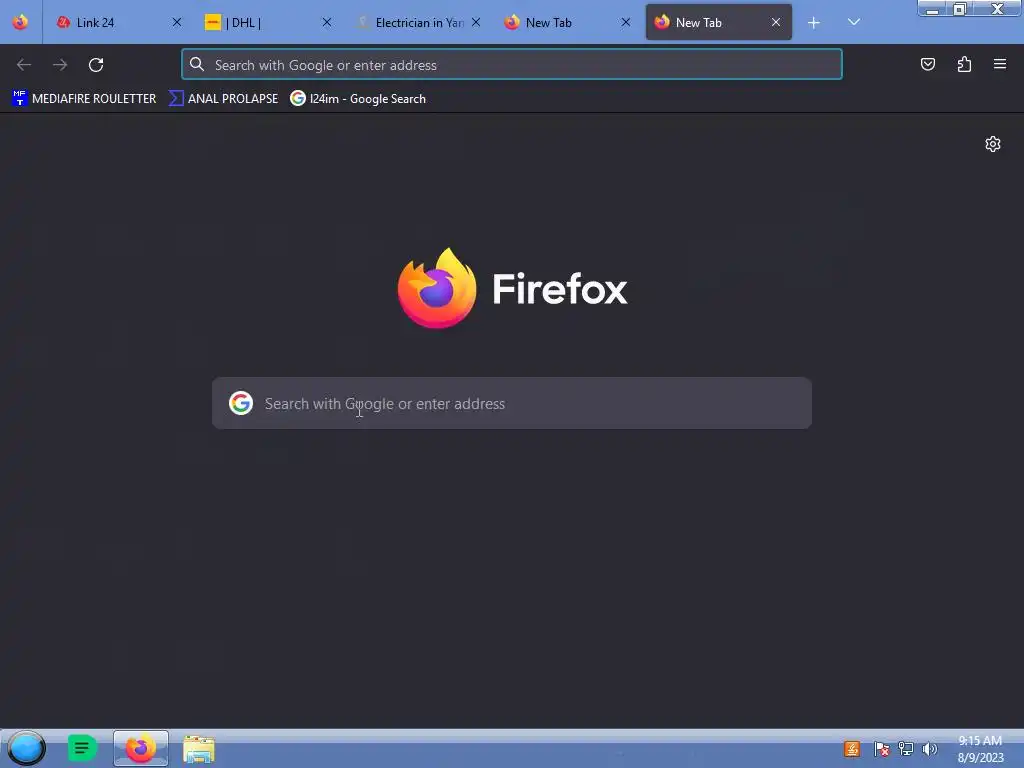Open Action Center flag tray icon
1024x768 pixels.
881,749
